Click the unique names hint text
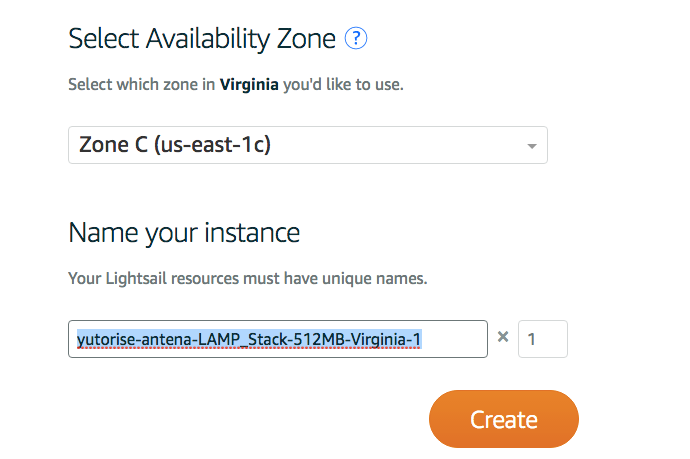 click(247, 278)
